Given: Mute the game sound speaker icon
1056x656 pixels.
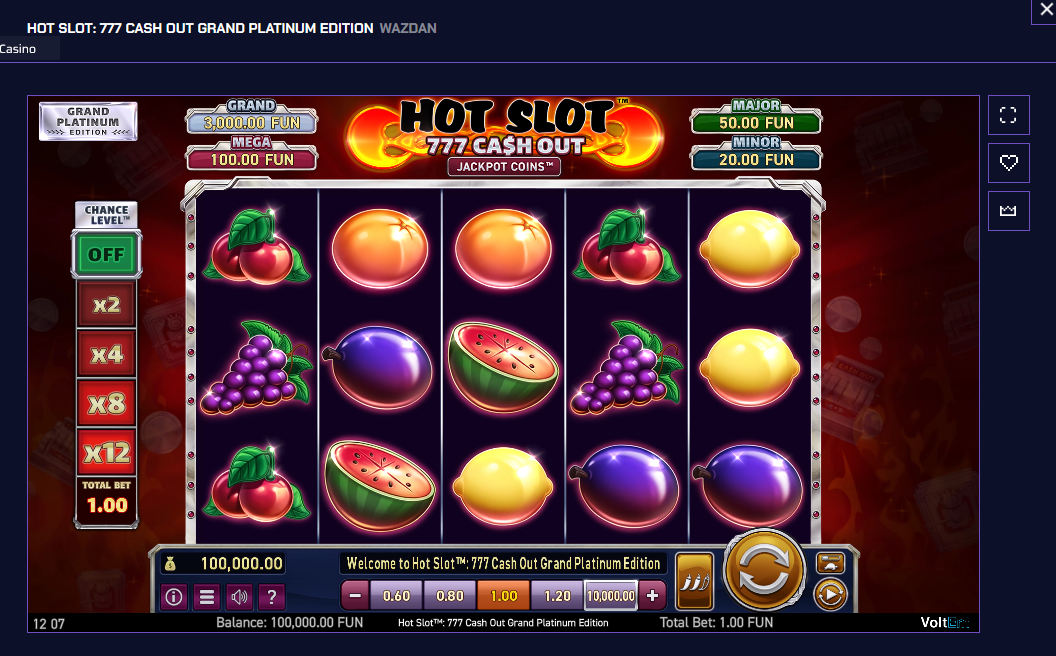Looking at the screenshot, I should click(x=239, y=597).
